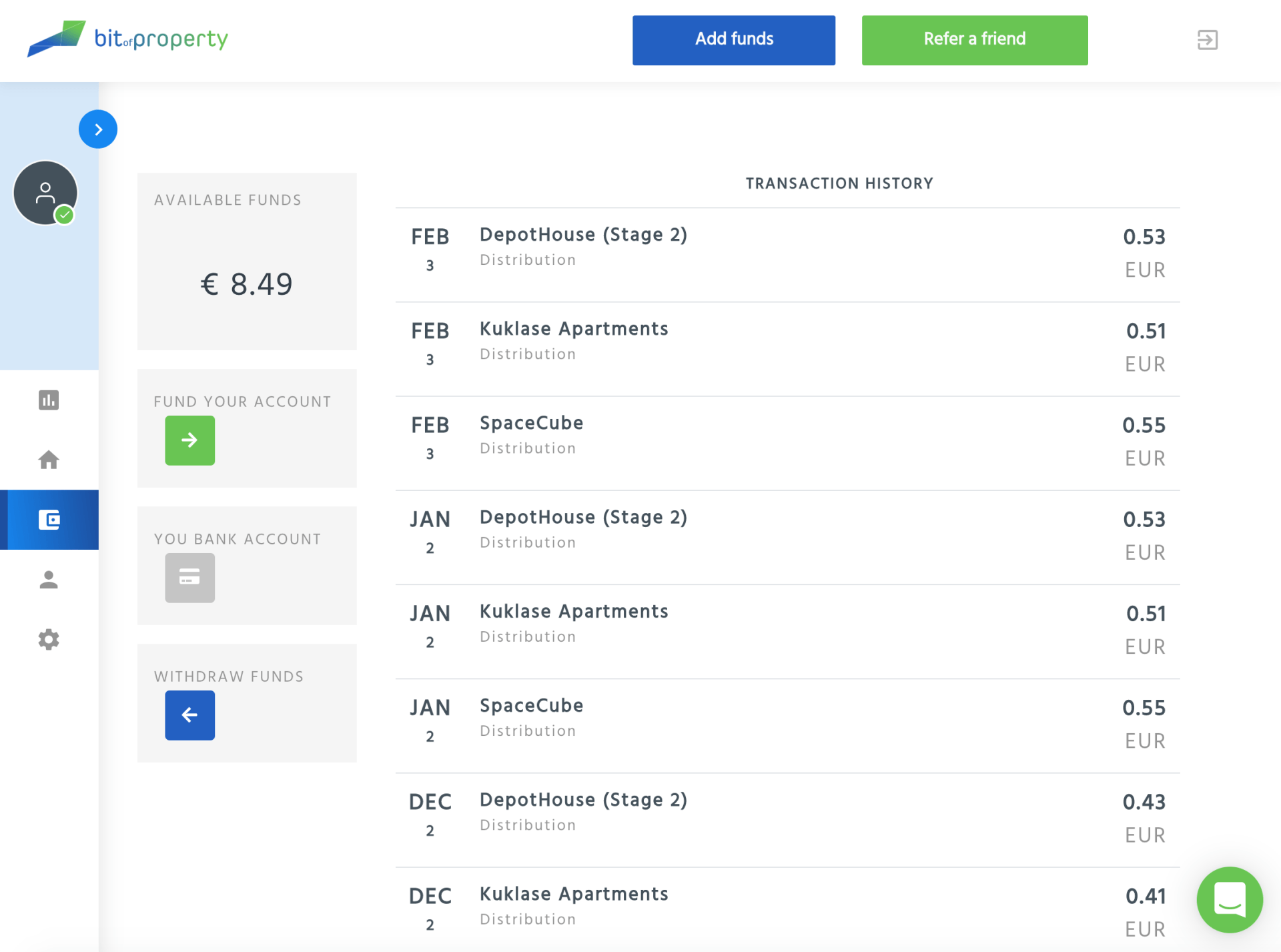
Task: Open the person account icon
Action: [49, 580]
